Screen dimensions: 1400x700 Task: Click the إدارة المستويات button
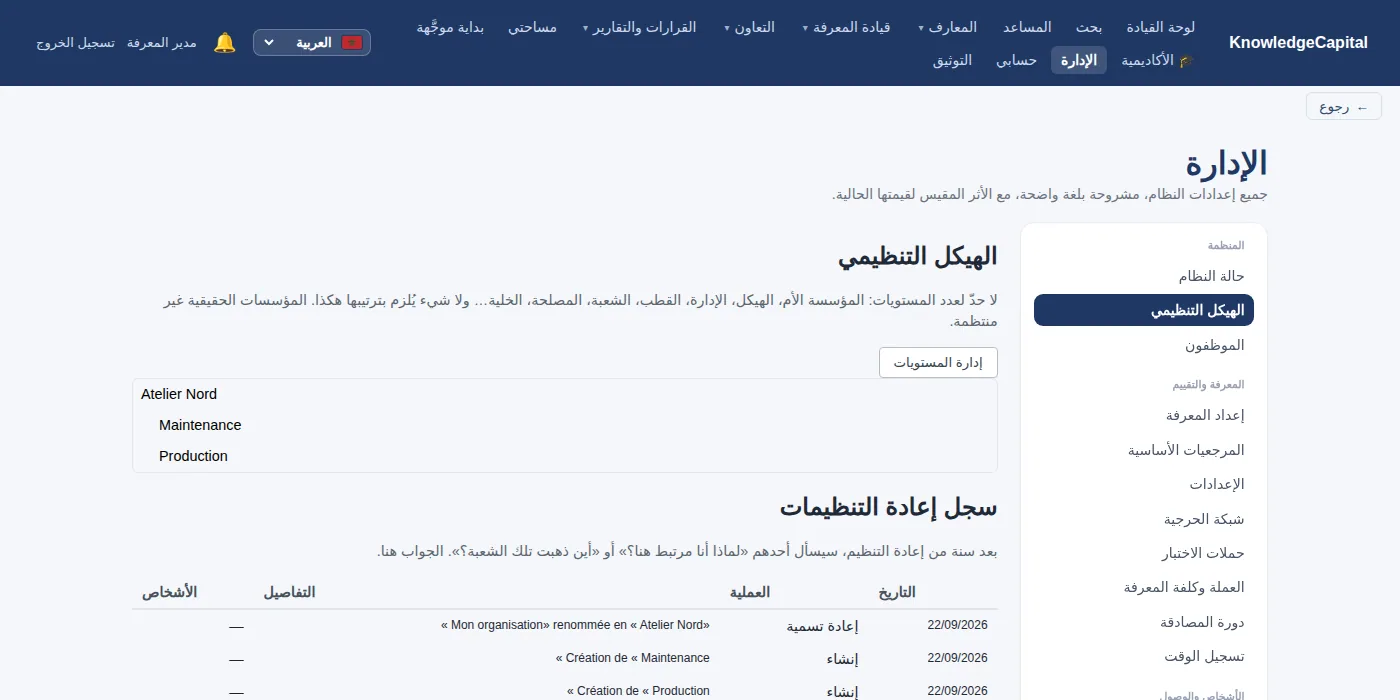point(938,363)
